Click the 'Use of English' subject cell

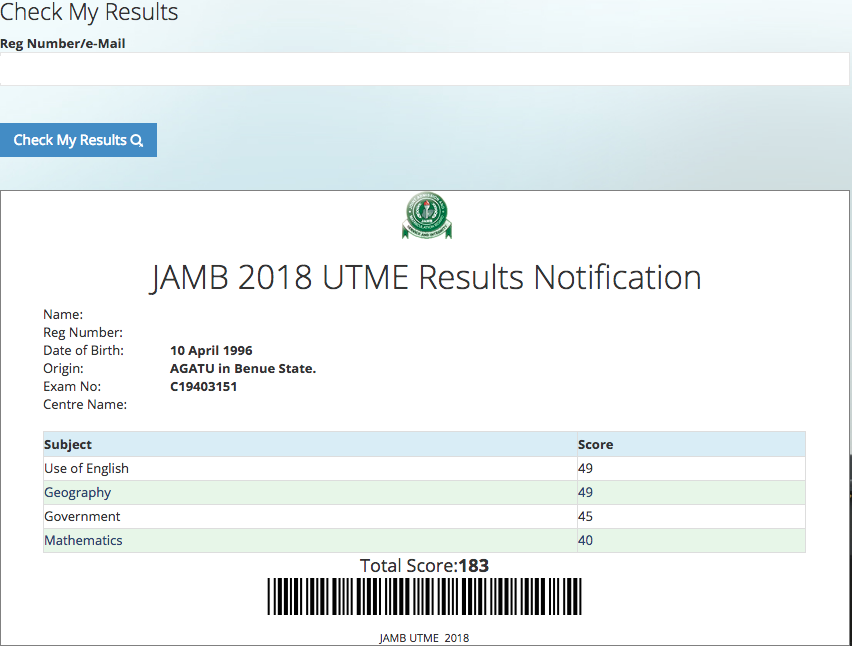(310, 468)
